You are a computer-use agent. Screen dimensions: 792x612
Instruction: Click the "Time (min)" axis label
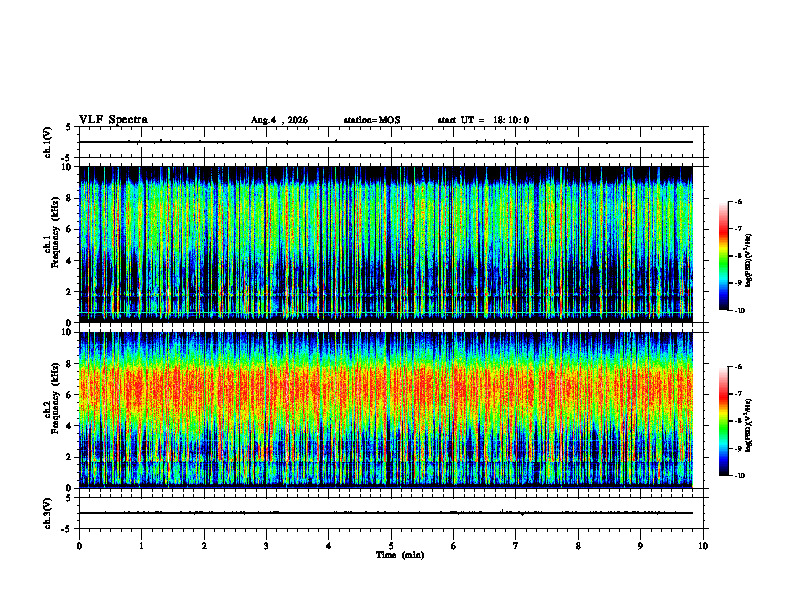point(400,555)
